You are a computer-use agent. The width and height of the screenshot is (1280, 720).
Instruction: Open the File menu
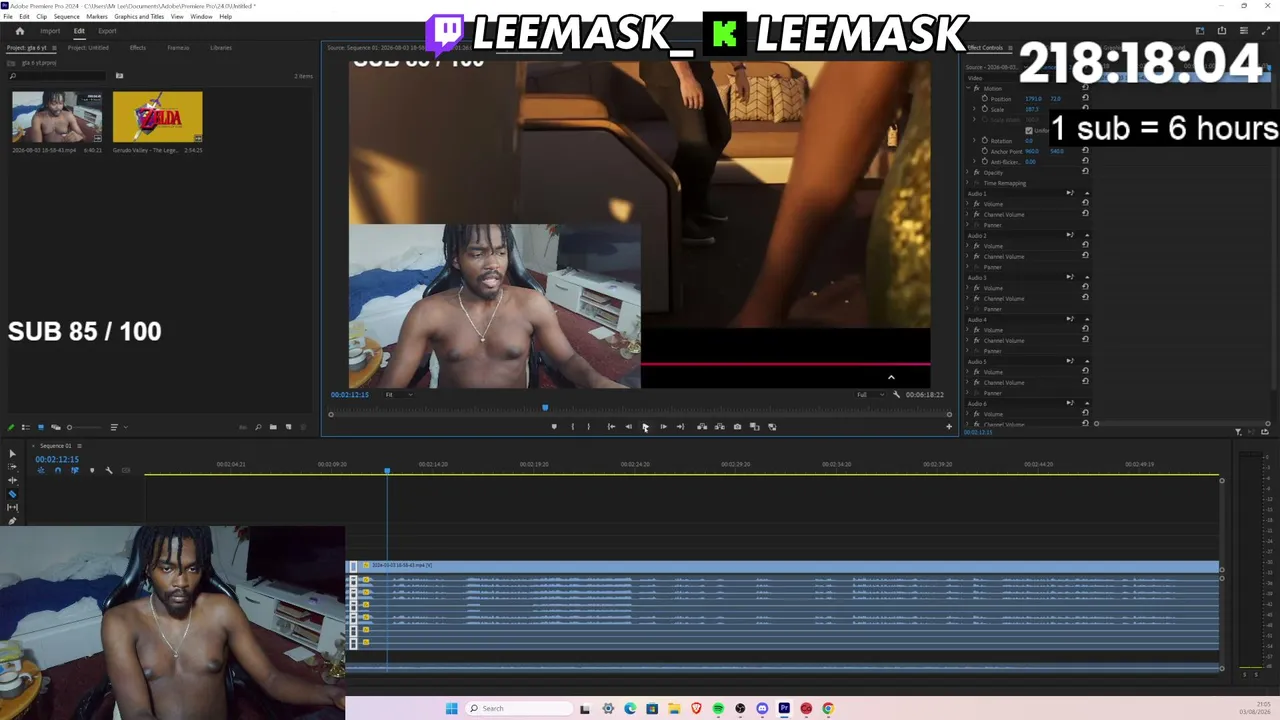8,17
